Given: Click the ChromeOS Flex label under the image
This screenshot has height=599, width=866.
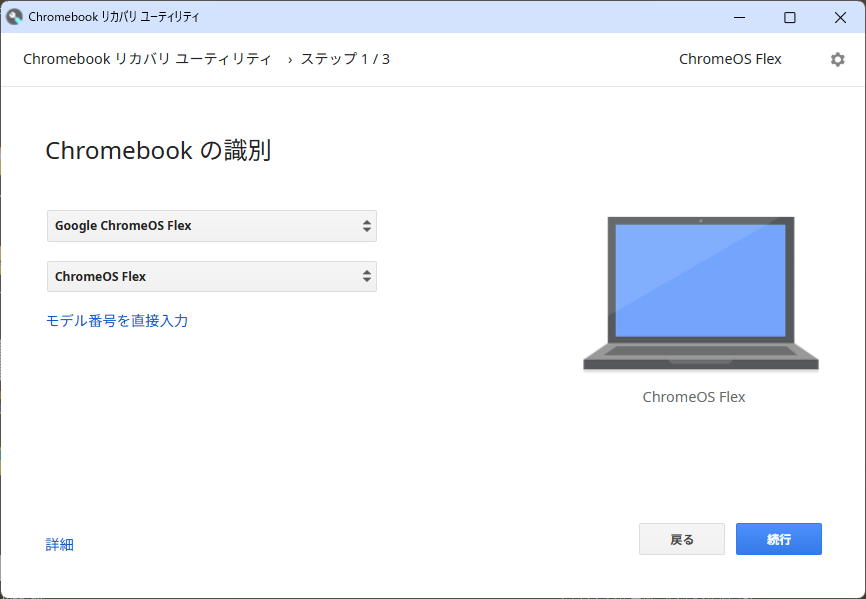Looking at the screenshot, I should pyautogui.click(x=694, y=397).
